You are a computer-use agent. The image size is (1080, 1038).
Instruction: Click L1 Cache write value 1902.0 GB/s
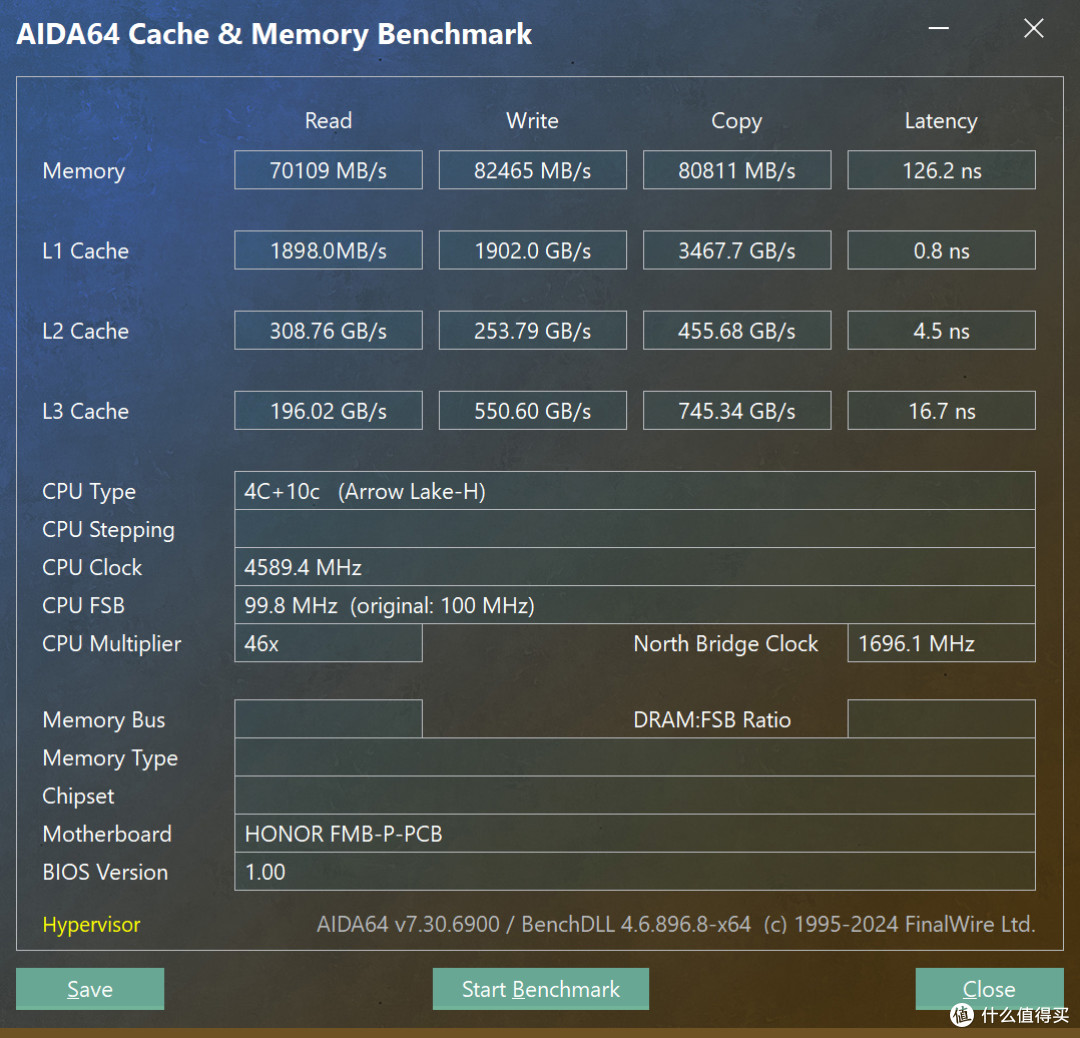coord(532,250)
